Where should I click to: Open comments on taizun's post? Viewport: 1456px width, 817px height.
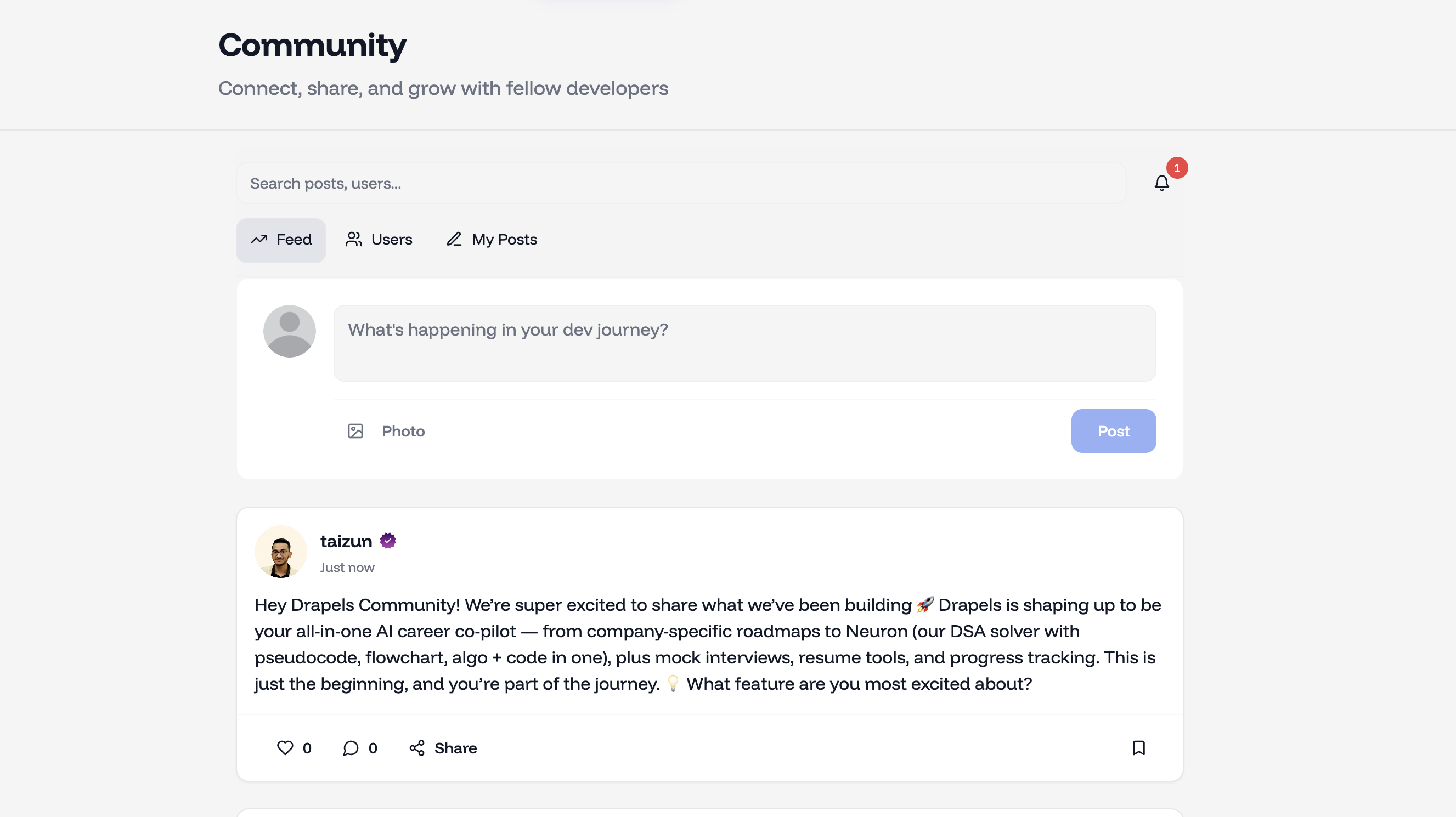click(351, 747)
